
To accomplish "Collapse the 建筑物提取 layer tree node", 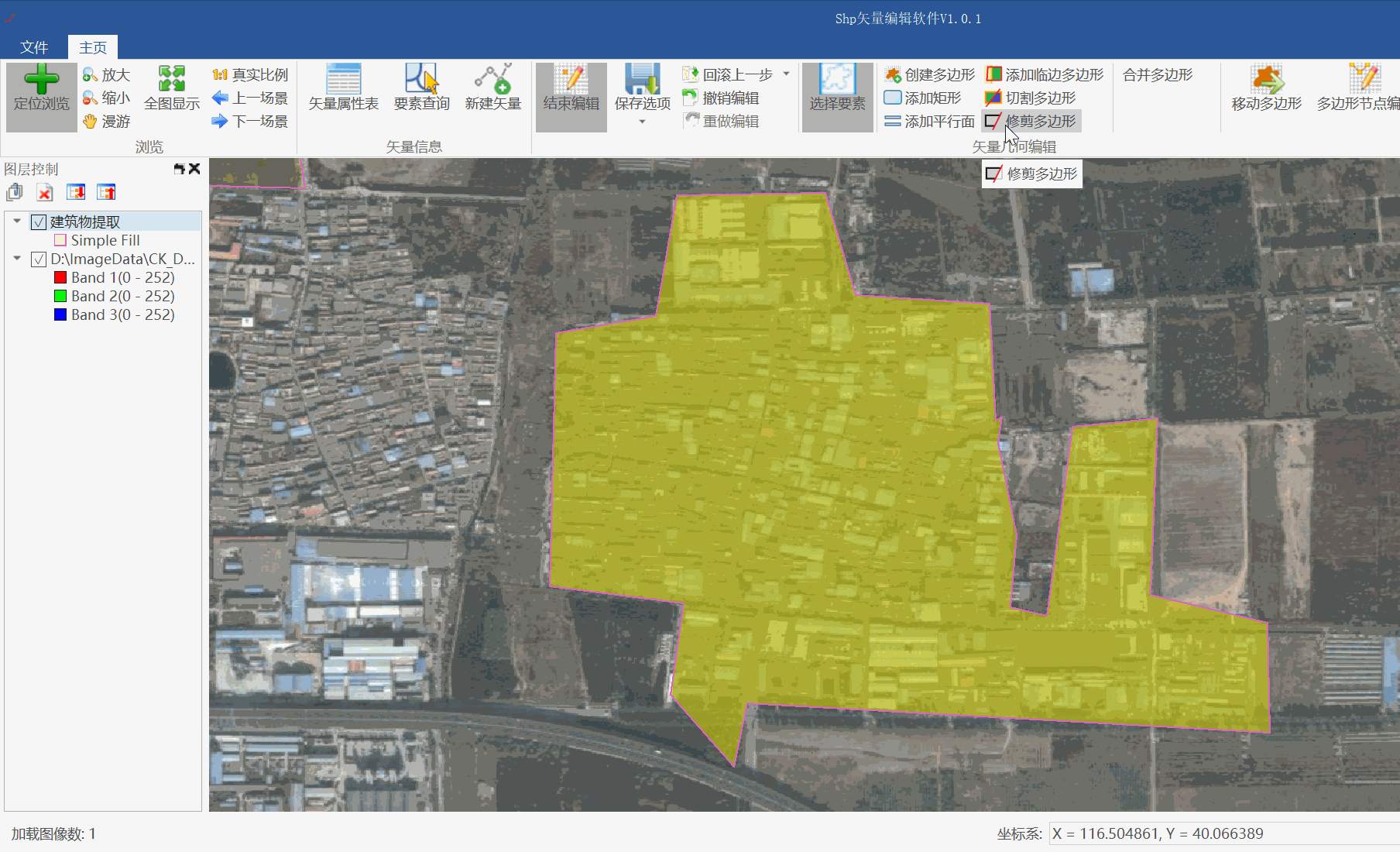I will pos(17,222).
